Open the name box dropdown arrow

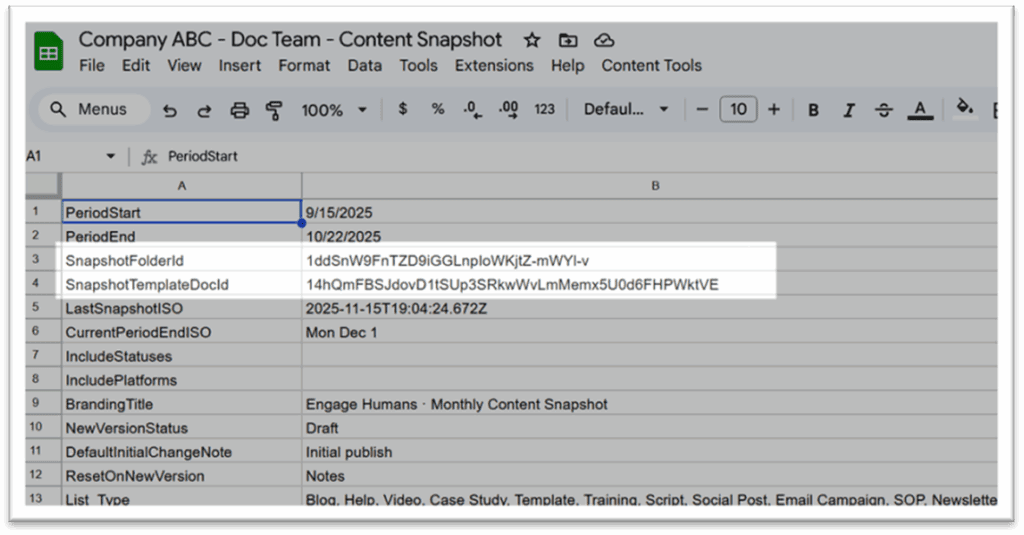tap(110, 157)
